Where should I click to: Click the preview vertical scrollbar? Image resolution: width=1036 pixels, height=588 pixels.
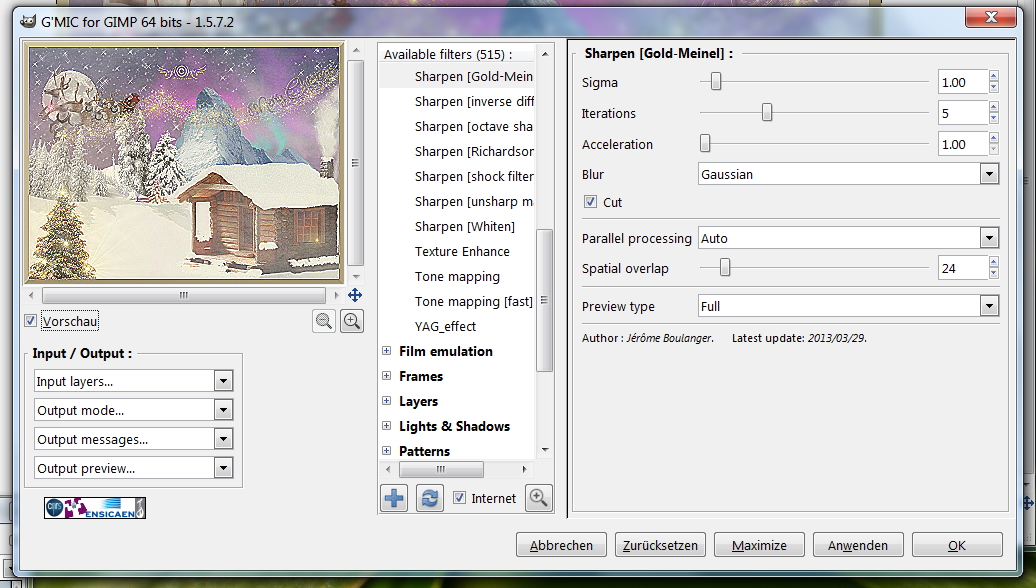click(355, 163)
